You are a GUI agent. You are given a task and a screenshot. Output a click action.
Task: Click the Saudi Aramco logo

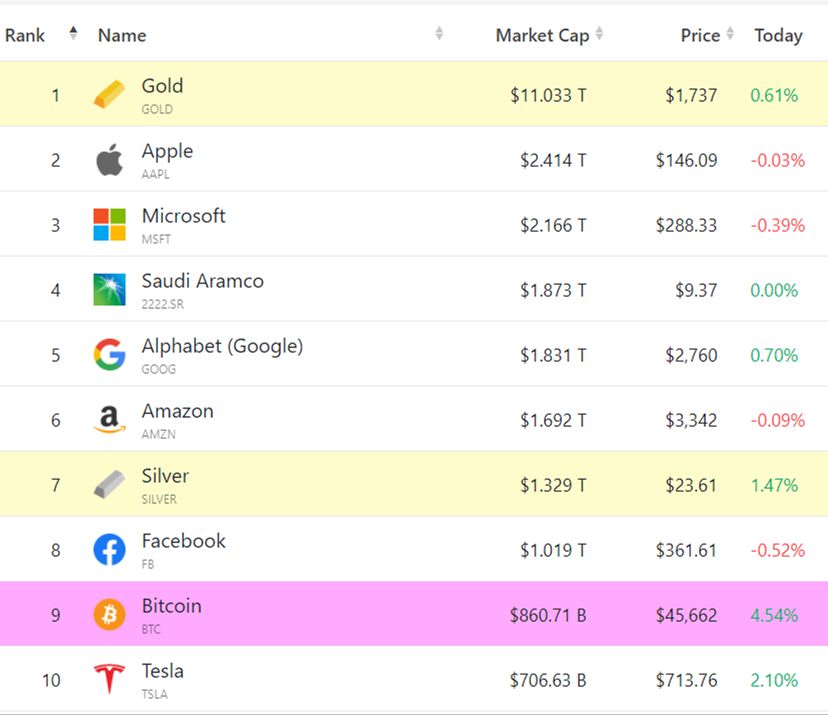point(109,289)
